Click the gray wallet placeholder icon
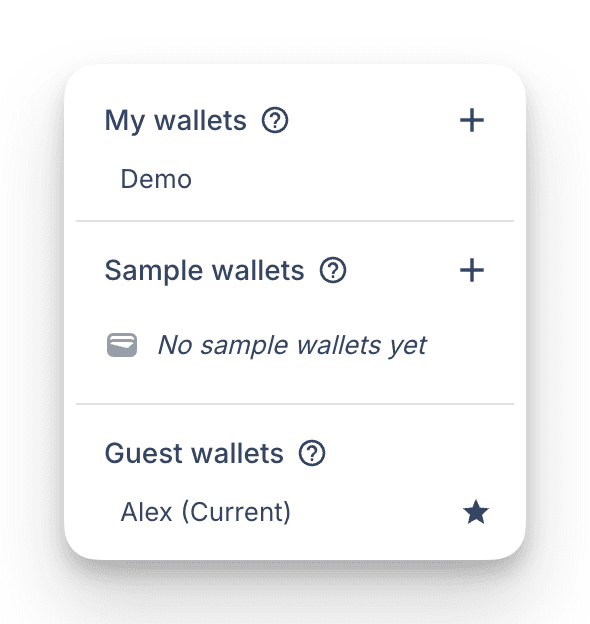Screen dimensions: 590x624 click(x=122, y=345)
